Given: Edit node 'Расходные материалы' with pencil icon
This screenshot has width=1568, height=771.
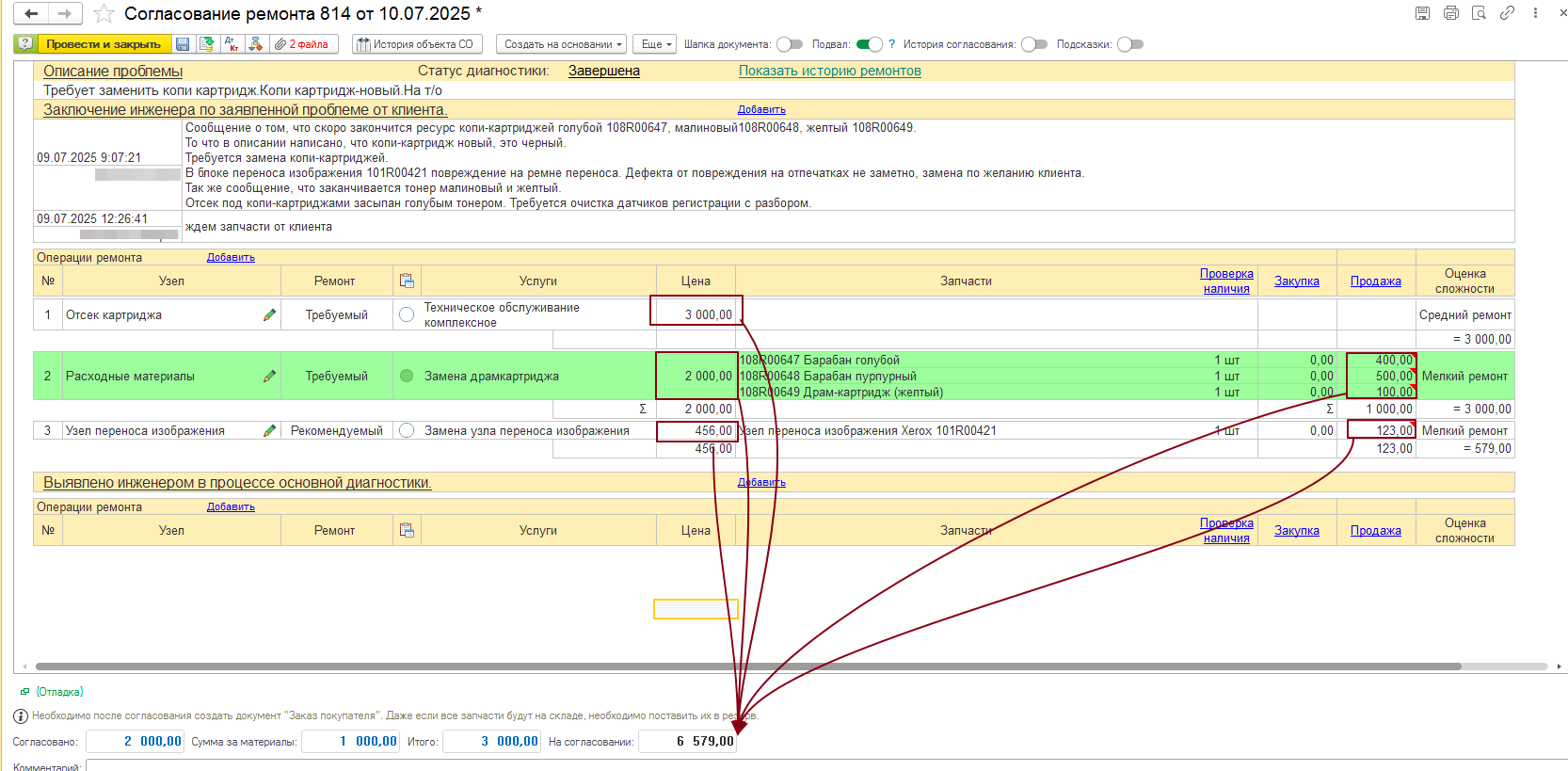Looking at the screenshot, I should pos(269,377).
